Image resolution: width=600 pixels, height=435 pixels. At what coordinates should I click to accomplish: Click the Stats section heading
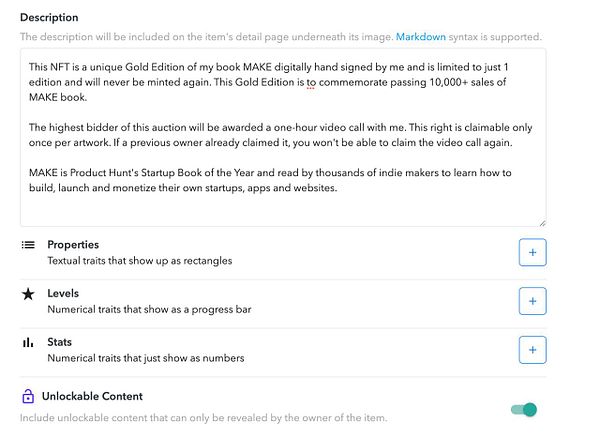point(59,342)
